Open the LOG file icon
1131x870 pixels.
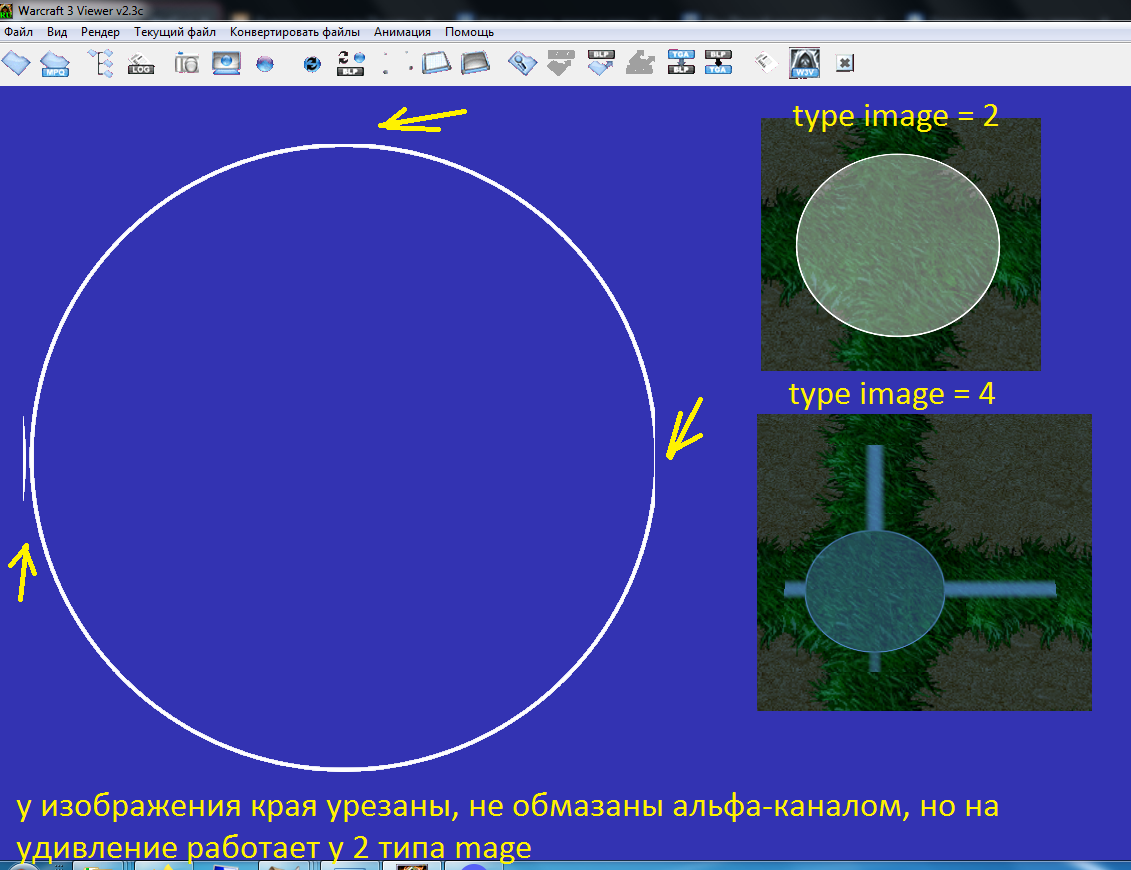141,64
